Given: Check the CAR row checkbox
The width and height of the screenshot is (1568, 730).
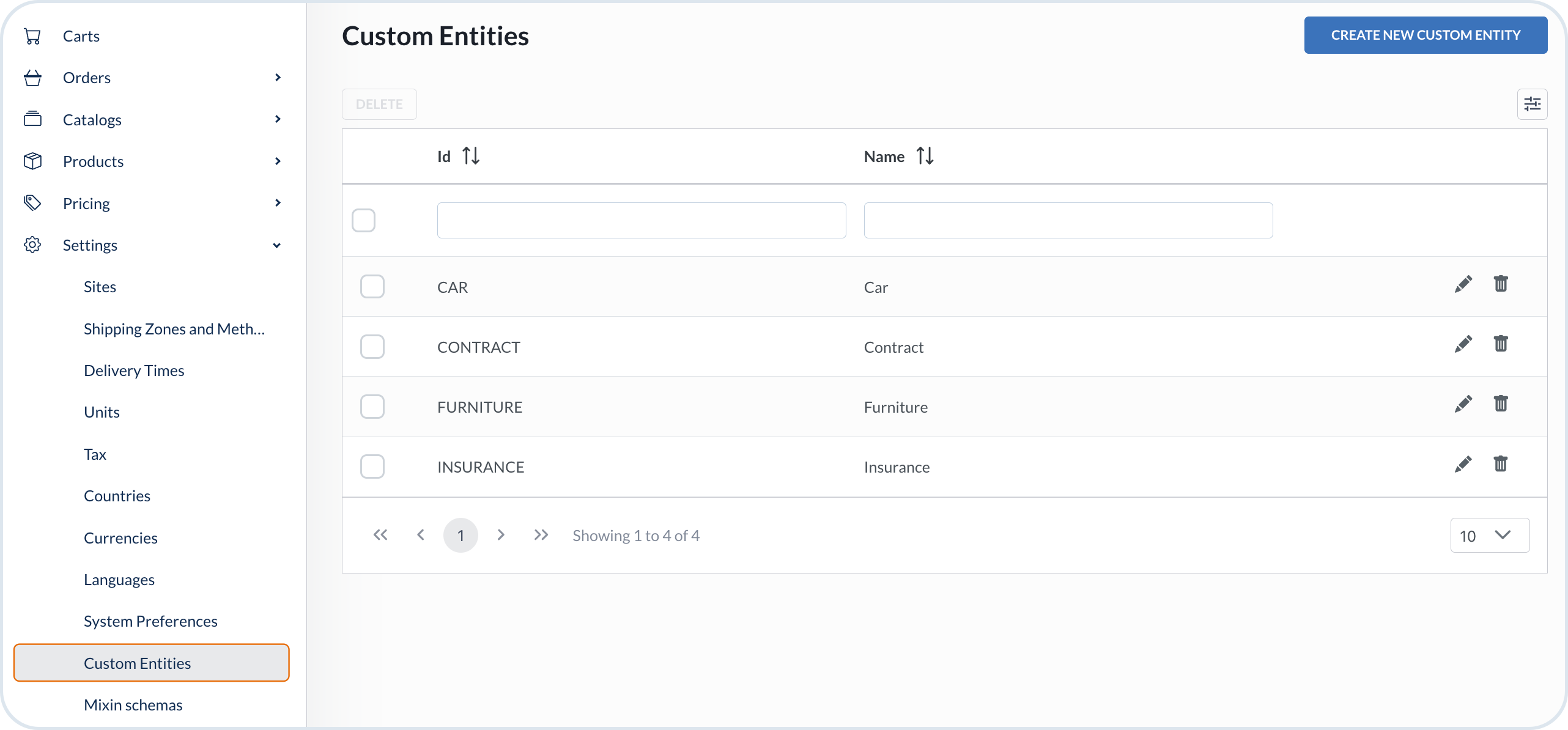Looking at the screenshot, I should 372,286.
